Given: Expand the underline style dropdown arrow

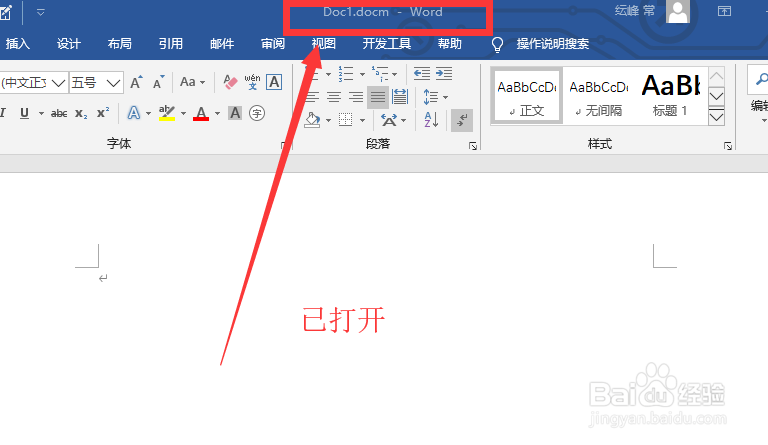Looking at the screenshot, I should tap(41, 114).
